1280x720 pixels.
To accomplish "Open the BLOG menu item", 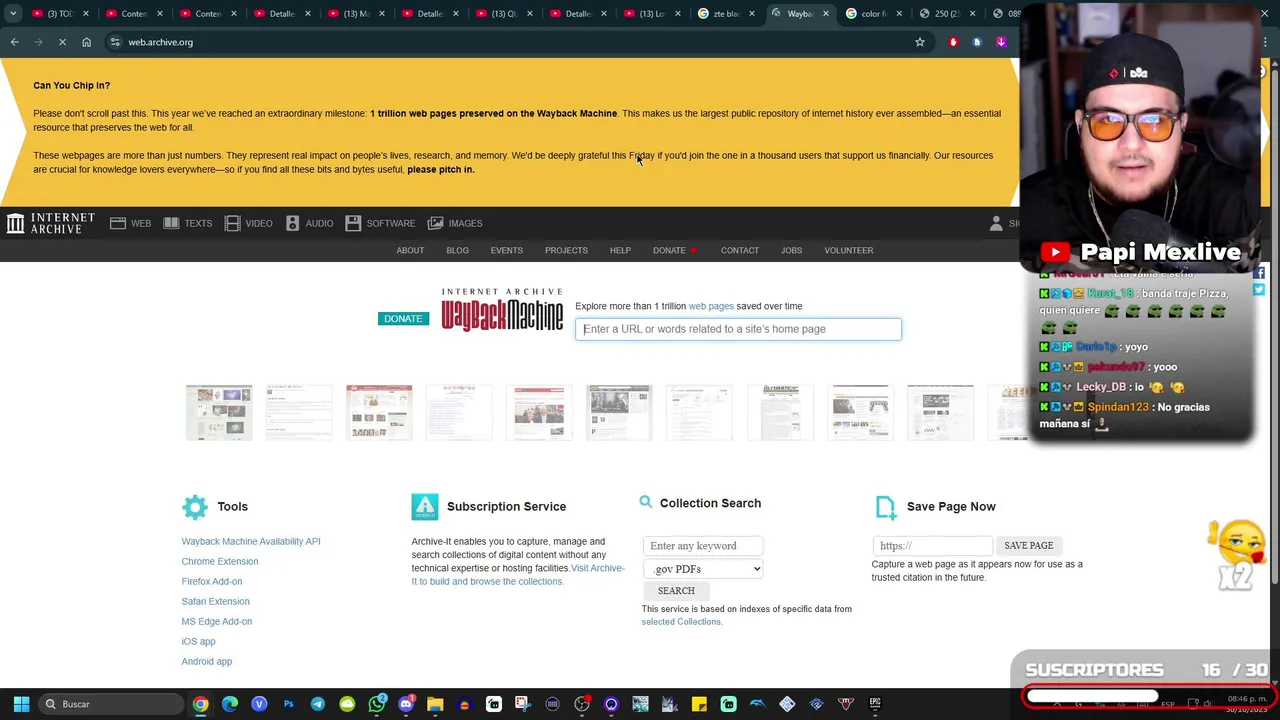I will (x=457, y=250).
